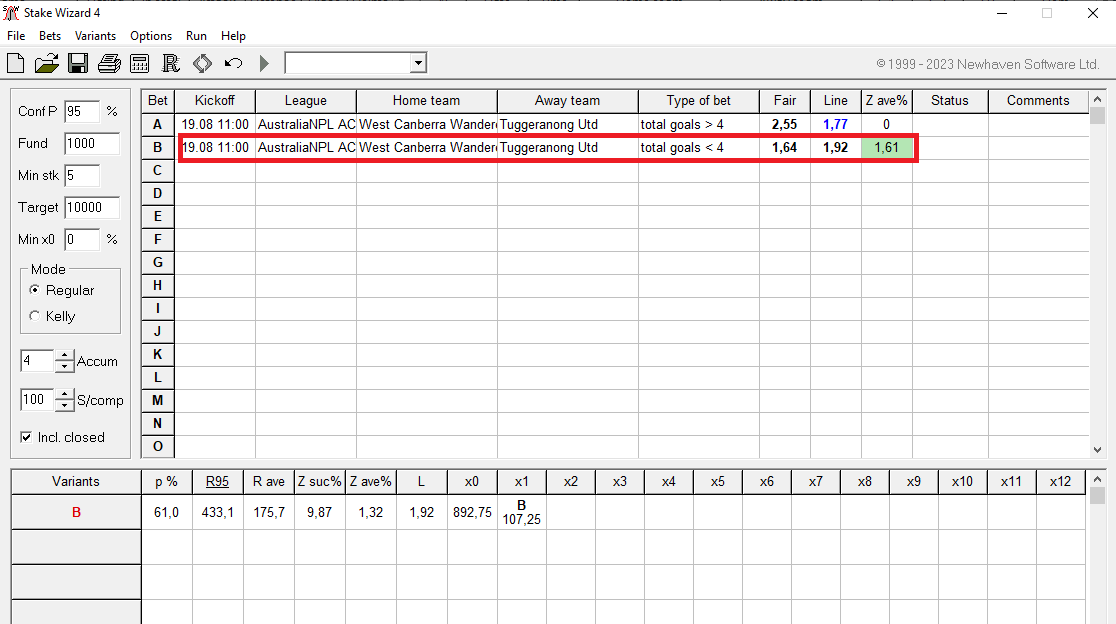The height and width of the screenshot is (624, 1116).
Task: Click the Conf P input field
Action: pyautogui.click(x=82, y=111)
